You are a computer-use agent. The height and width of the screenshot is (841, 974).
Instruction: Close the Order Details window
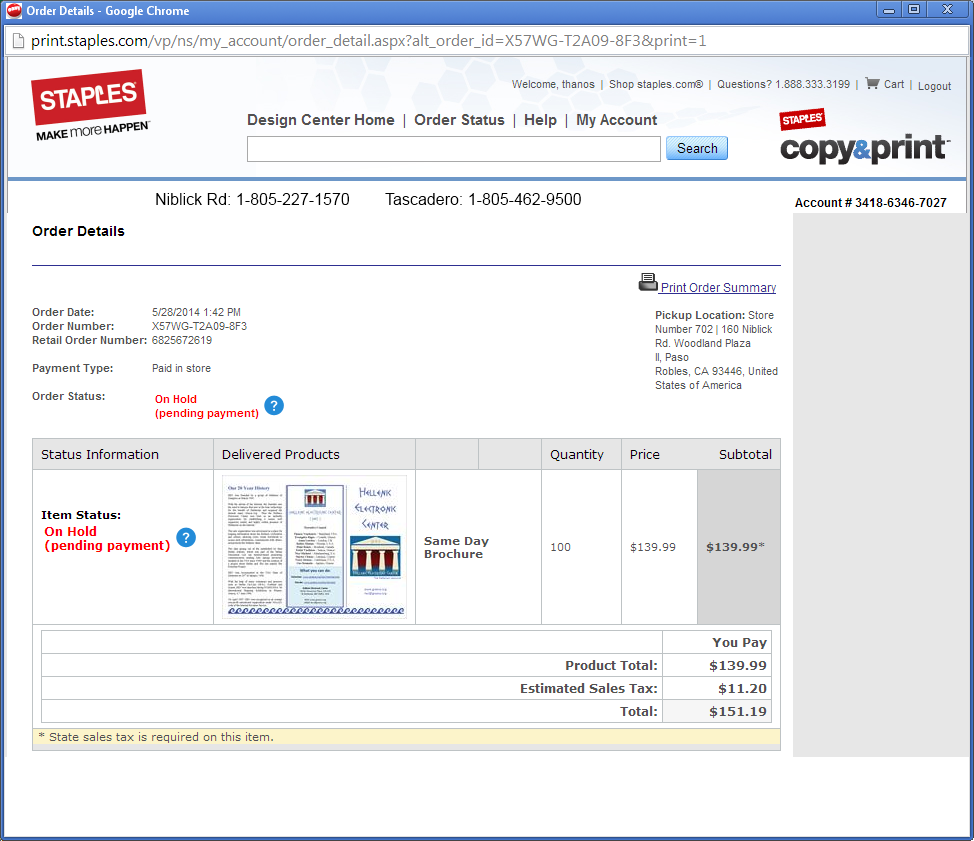(947, 10)
